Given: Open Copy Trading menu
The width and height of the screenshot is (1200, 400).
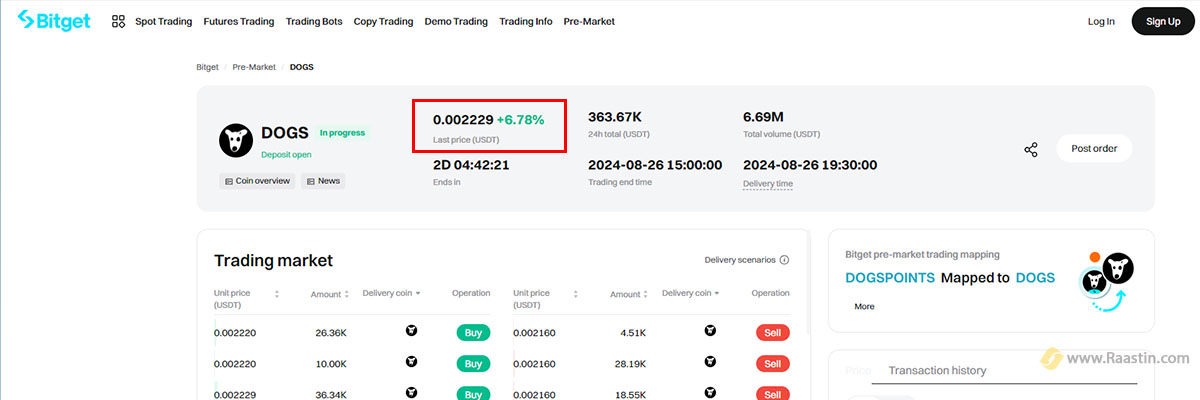Looking at the screenshot, I should pos(383,21).
